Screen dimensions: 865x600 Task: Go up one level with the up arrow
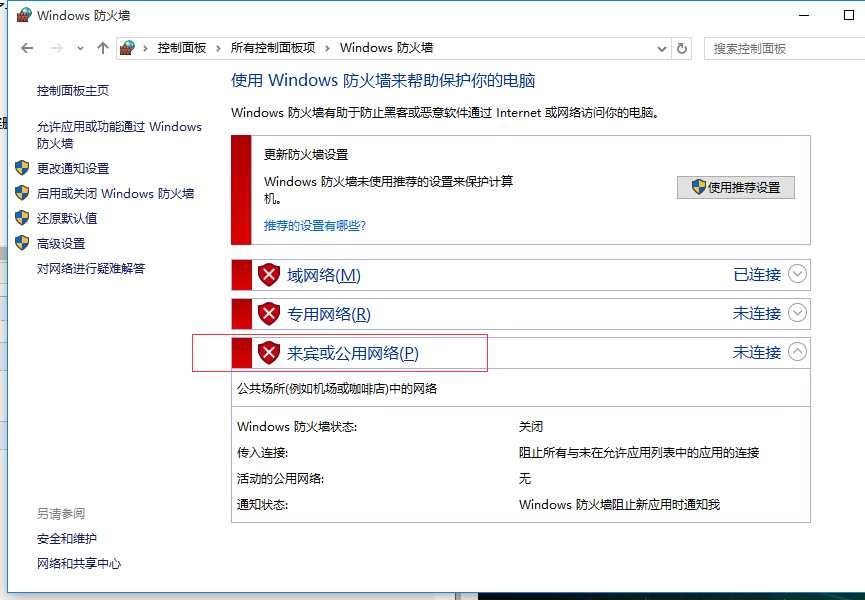[x=103, y=48]
